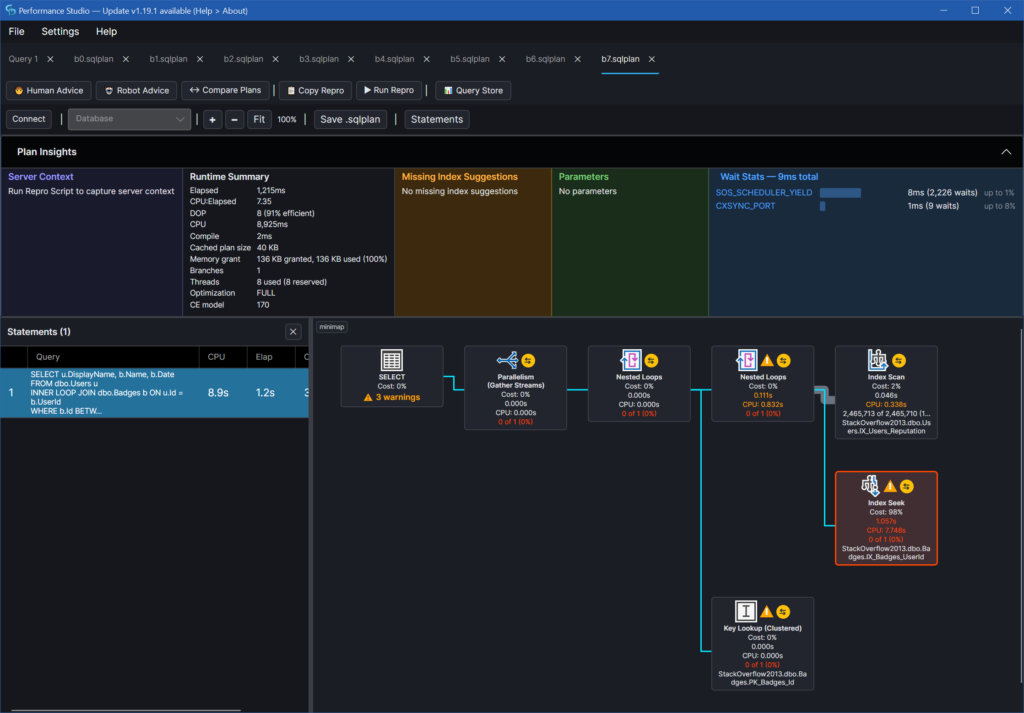Open the Help menu
This screenshot has height=713, width=1024.
pyautogui.click(x=106, y=31)
